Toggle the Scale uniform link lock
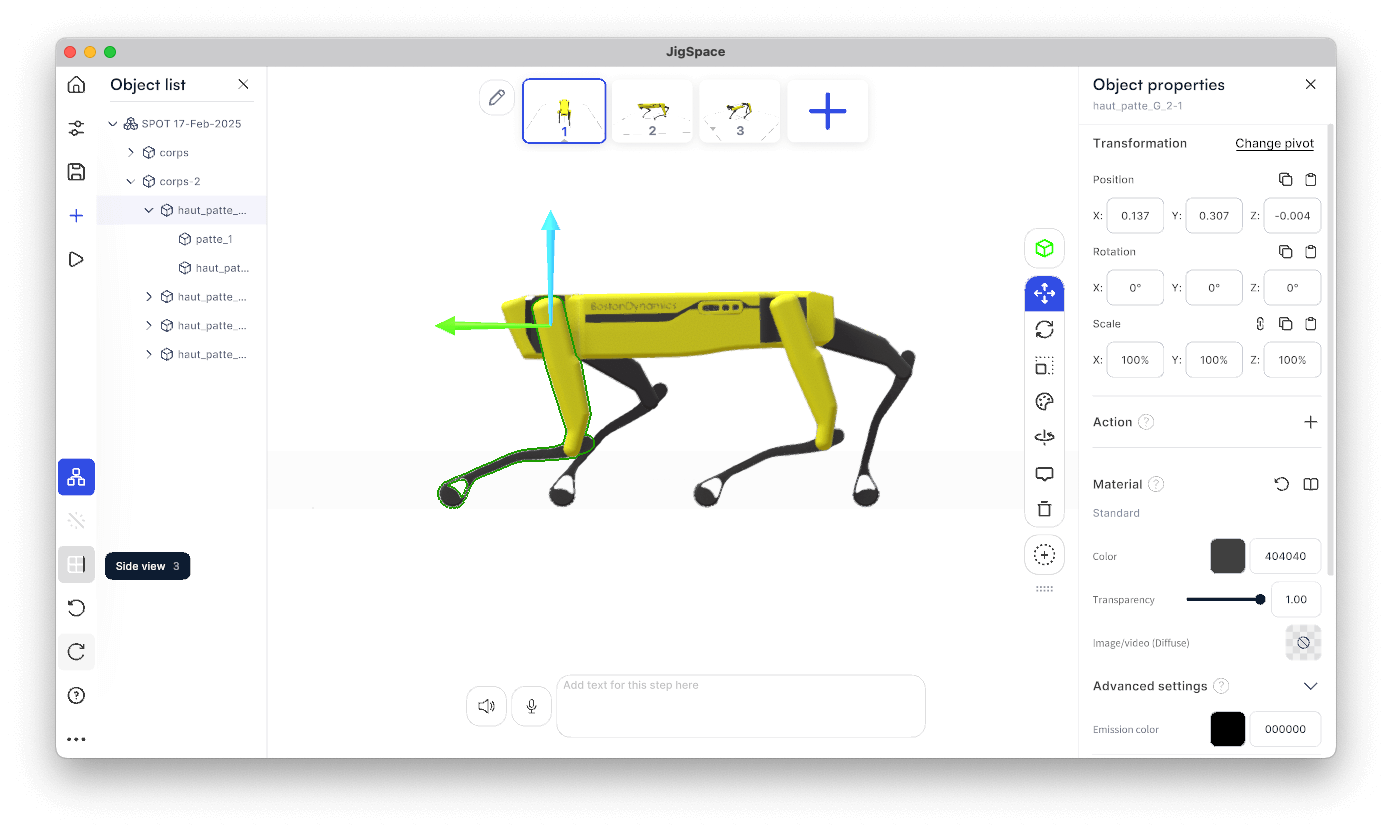Screen dimensions: 1392x832 [1260, 324]
